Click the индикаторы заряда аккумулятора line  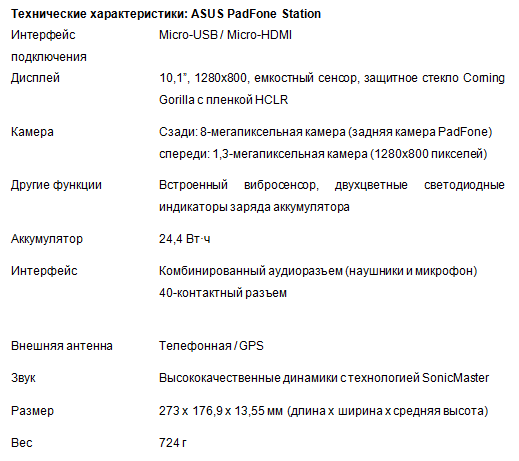(x=254, y=207)
